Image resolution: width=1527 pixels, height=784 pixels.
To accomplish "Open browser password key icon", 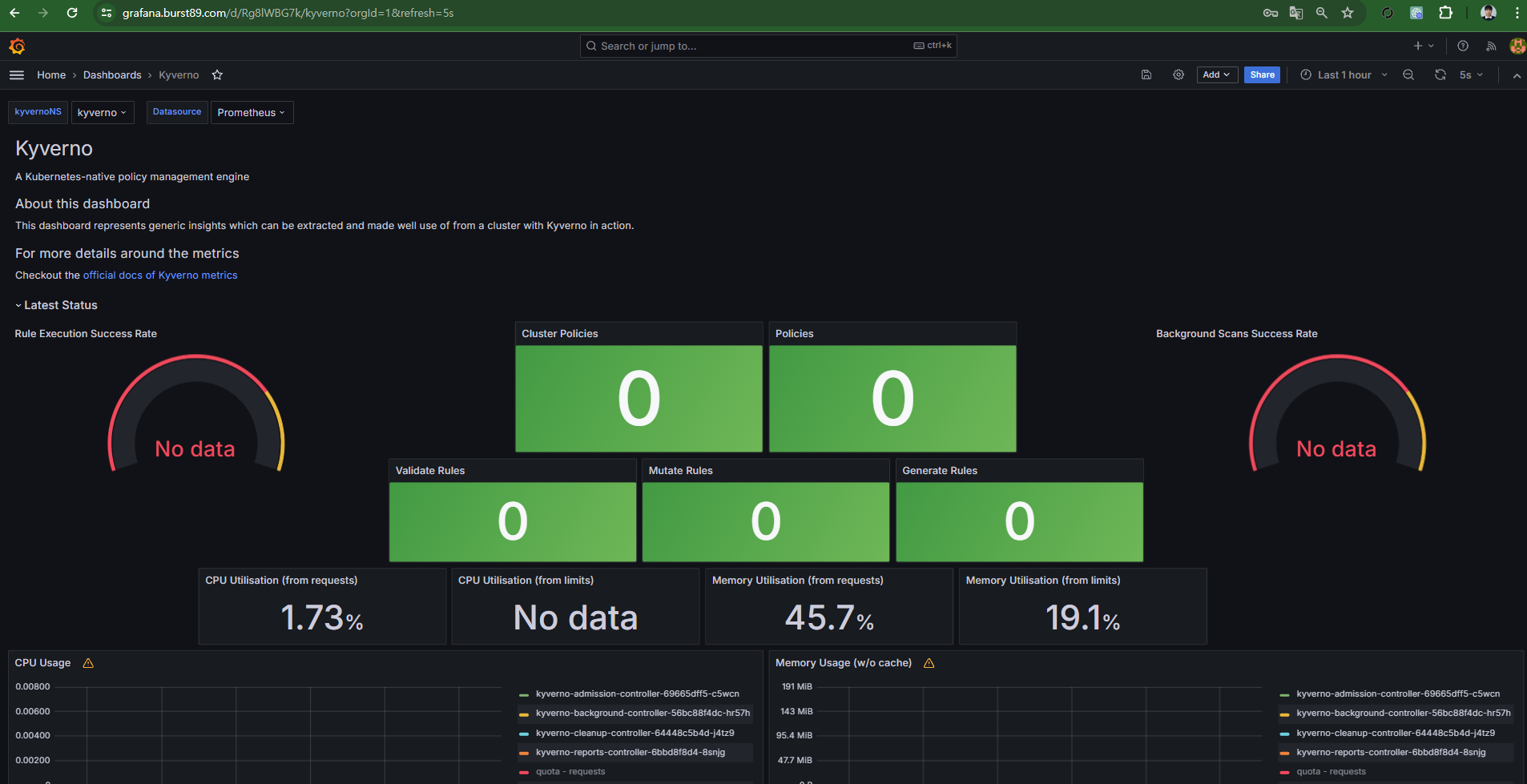I will pos(1271,13).
